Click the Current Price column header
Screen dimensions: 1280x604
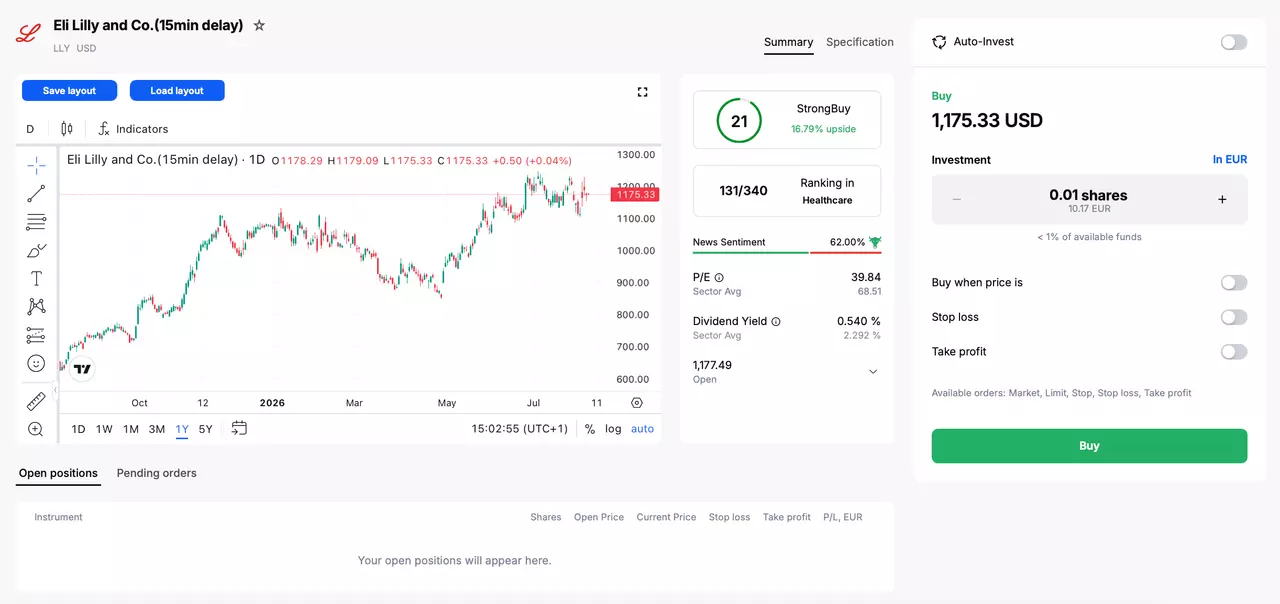[x=666, y=517]
